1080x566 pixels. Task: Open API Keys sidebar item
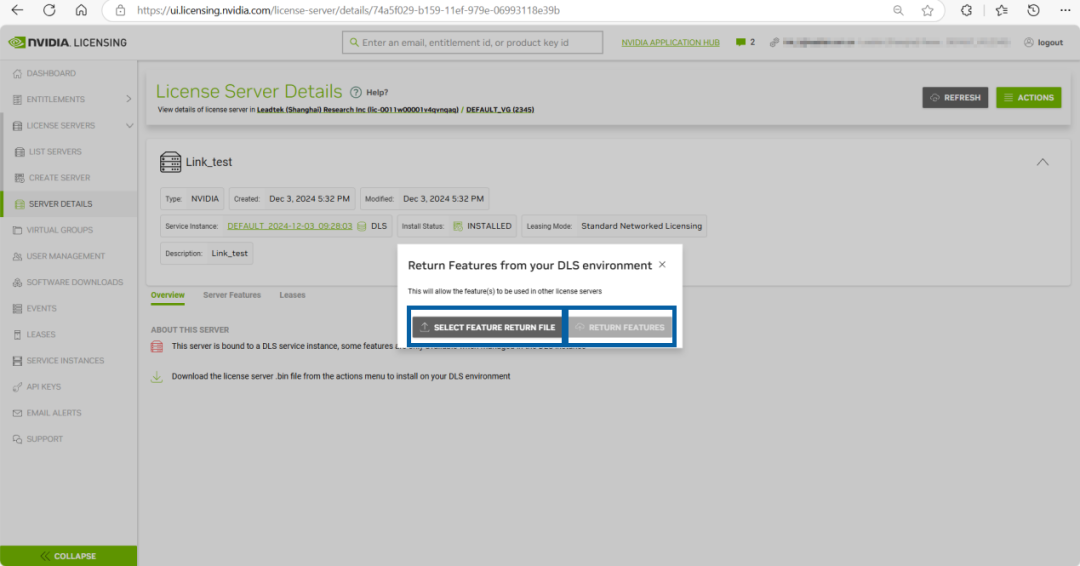click(x=43, y=387)
